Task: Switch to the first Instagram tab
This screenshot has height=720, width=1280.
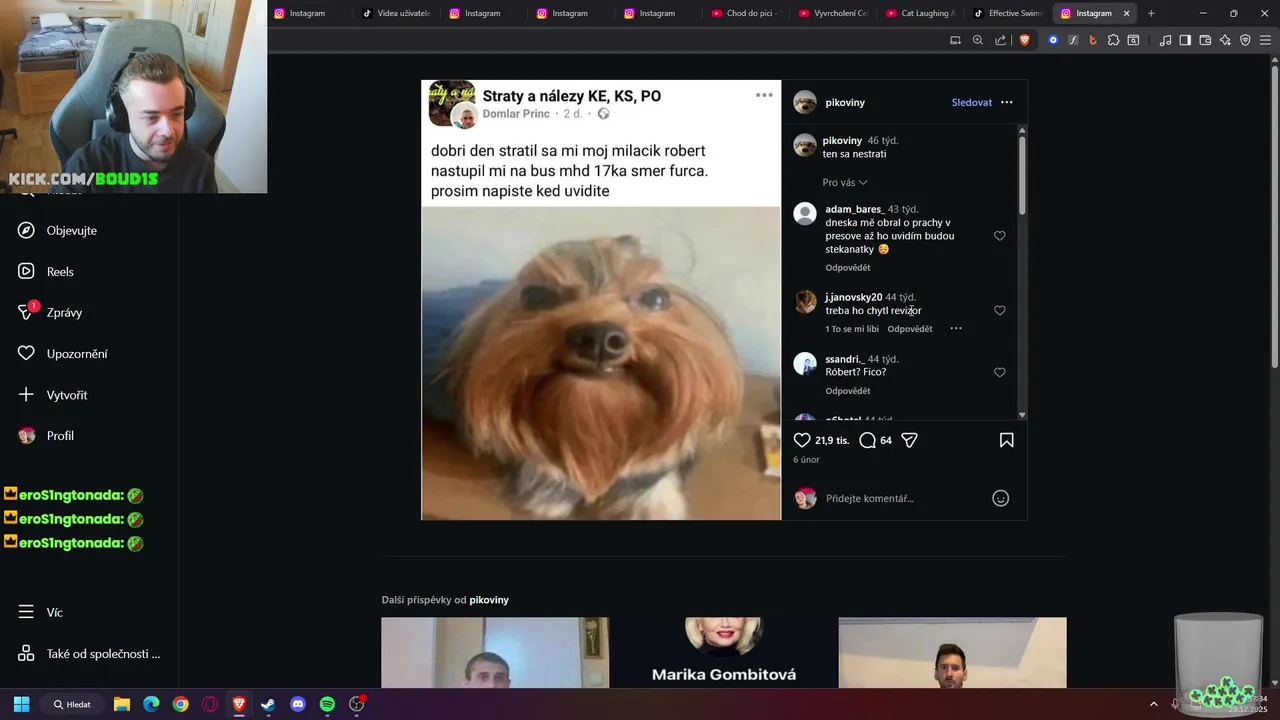Action: point(308,13)
